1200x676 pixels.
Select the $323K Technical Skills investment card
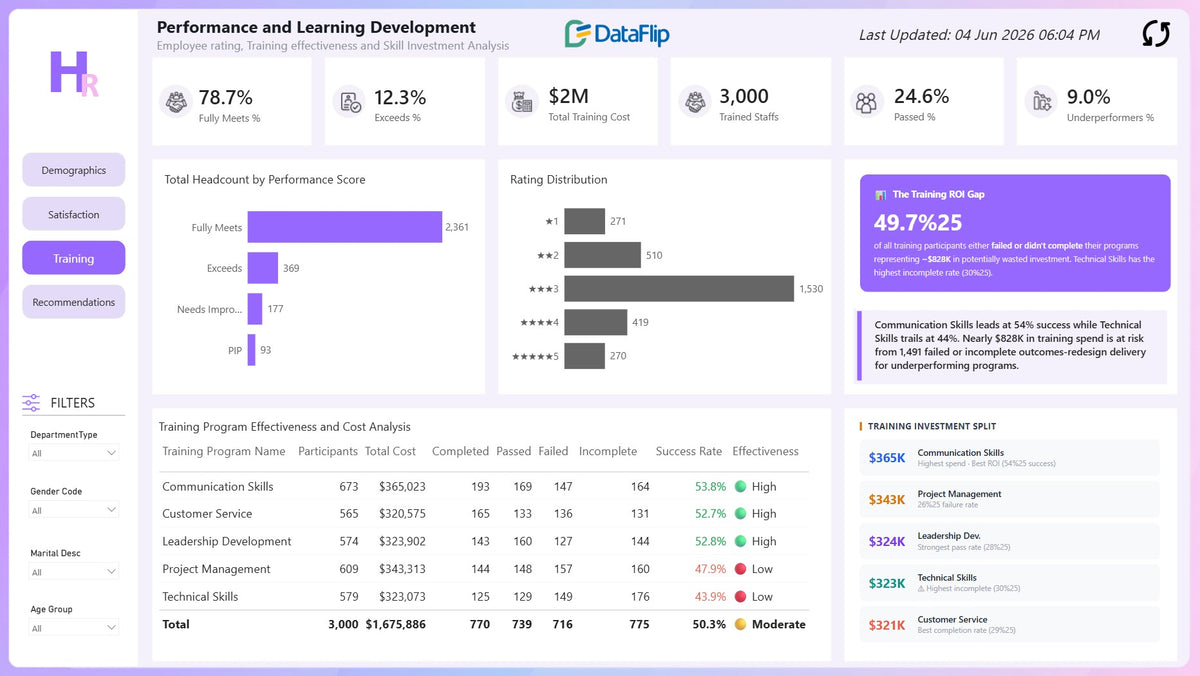tap(1010, 582)
